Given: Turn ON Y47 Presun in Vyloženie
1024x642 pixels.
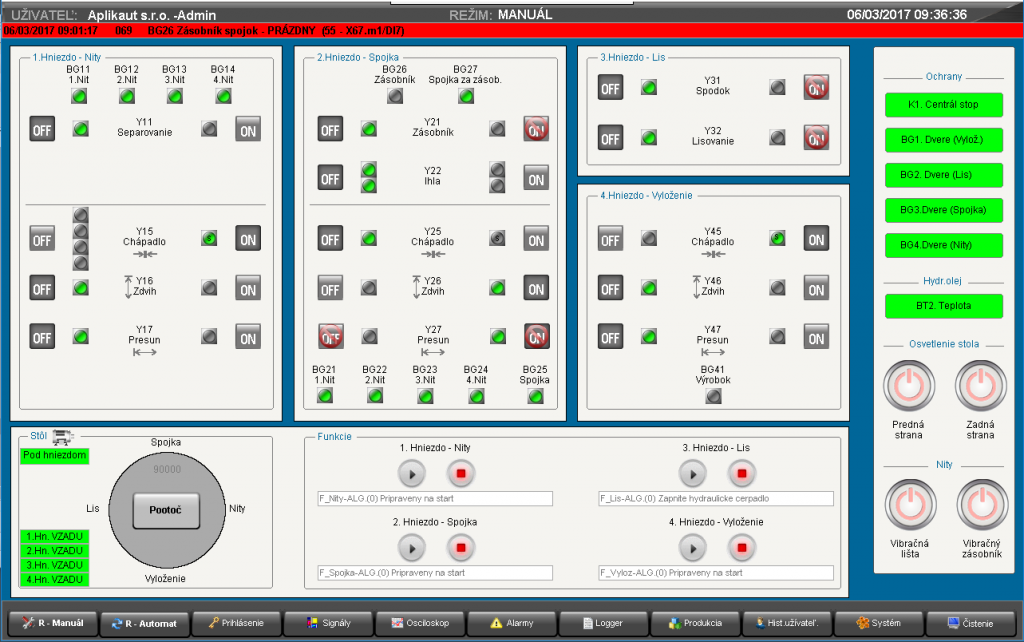Looking at the screenshot, I should 816,337.
